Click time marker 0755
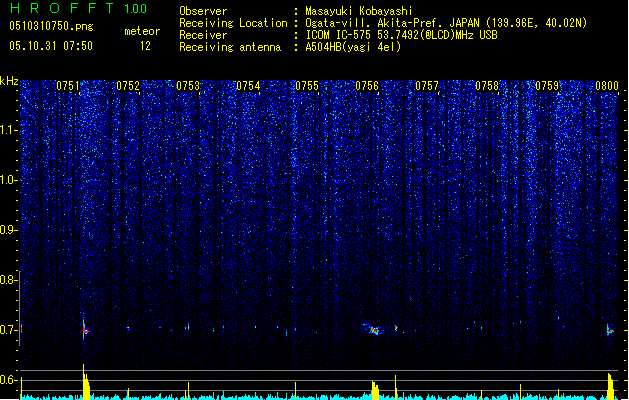Viewport: 629px width, 400px height. pos(307,86)
